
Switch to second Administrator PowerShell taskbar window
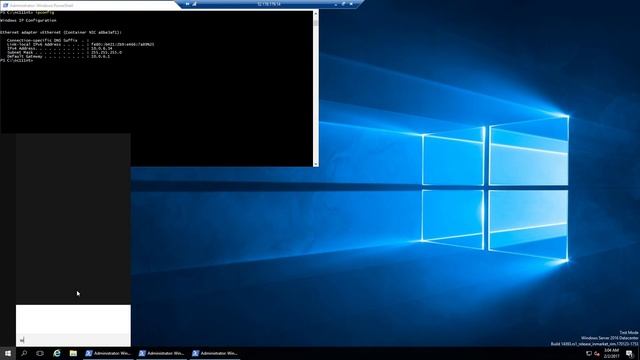[162, 353]
